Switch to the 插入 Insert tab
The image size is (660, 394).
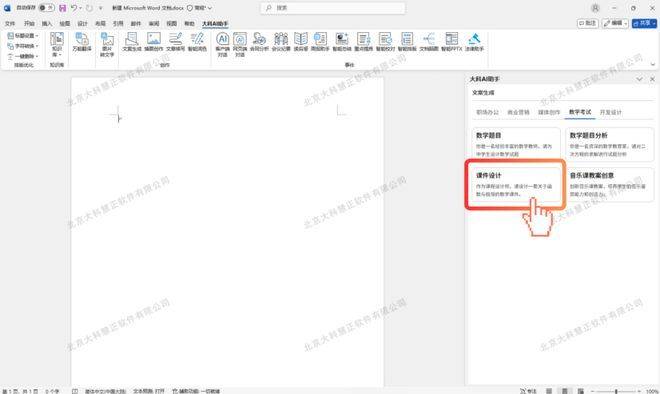click(x=47, y=24)
